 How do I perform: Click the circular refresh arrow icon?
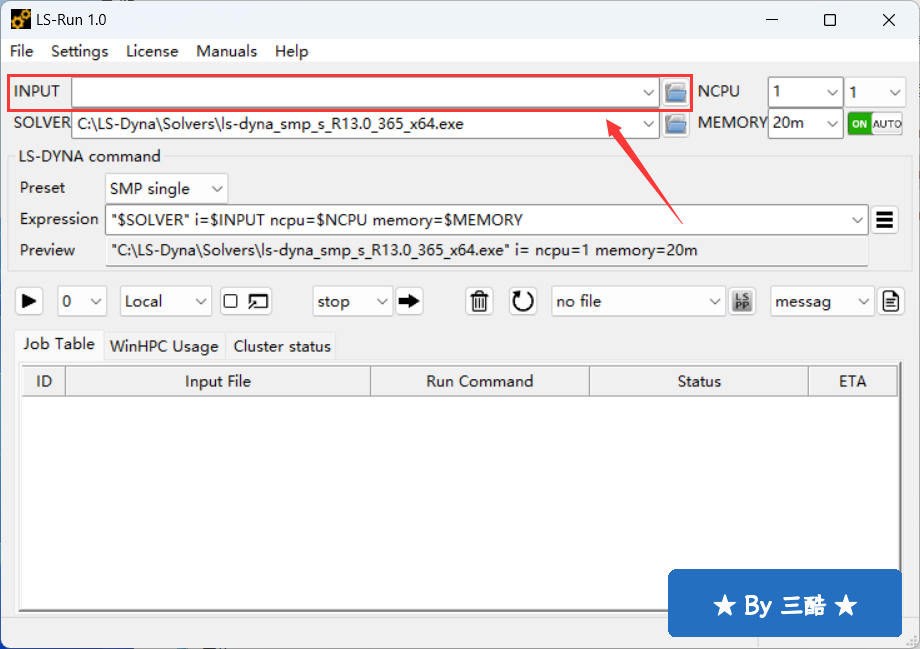(x=522, y=301)
